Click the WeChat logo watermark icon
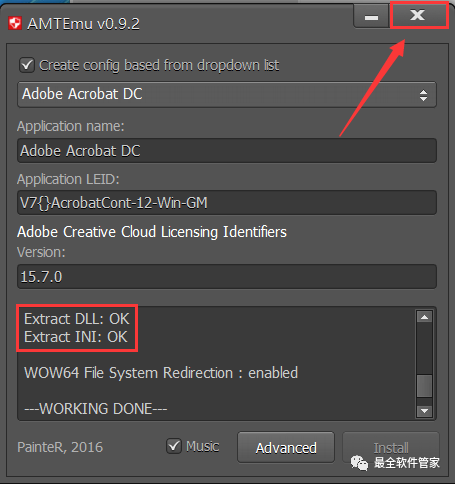Screen dimensions: 455x484 (359, 463)
